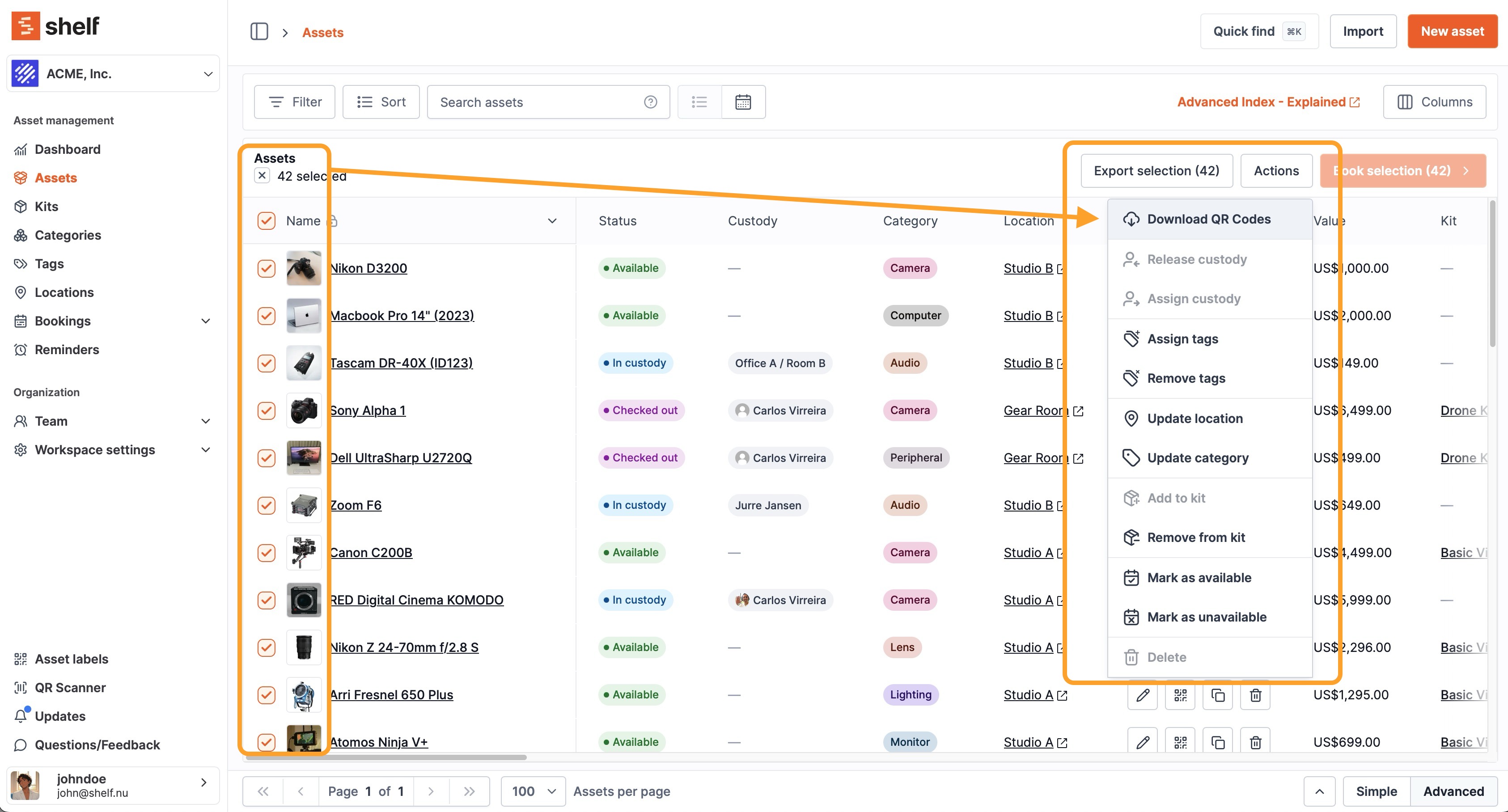This screenshot has width=1508, height=812.
Task: Open the ACME, Inc. workspace dropdown
Action: (x=113, y=74)
